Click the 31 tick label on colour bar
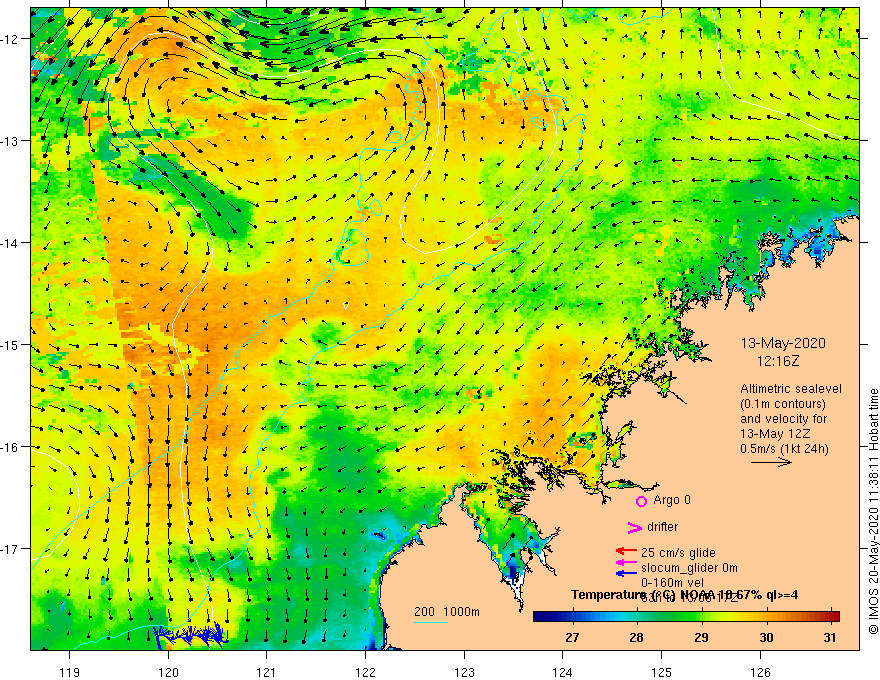 click(830, 637)
